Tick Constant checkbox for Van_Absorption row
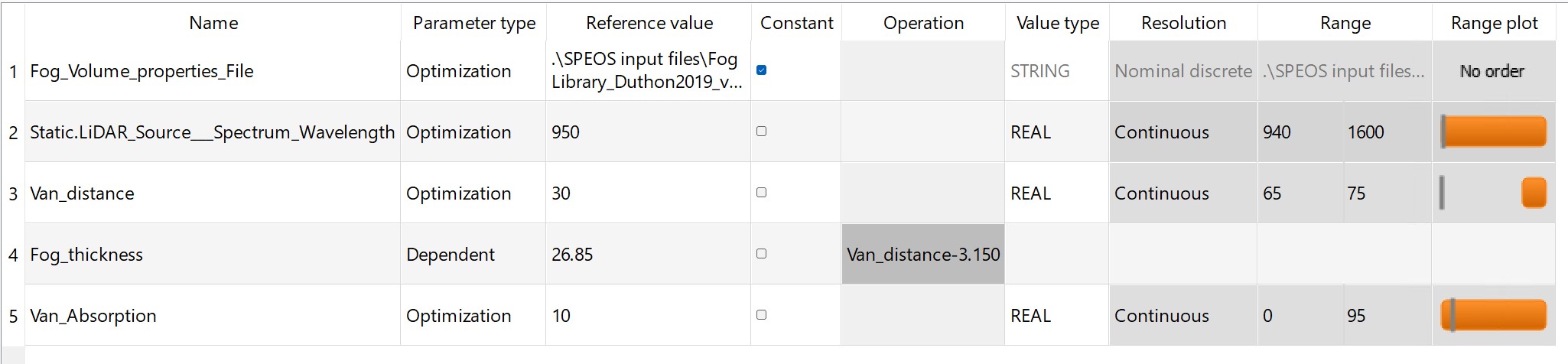This screenshot has height=364, width=1568. point(761,315)
